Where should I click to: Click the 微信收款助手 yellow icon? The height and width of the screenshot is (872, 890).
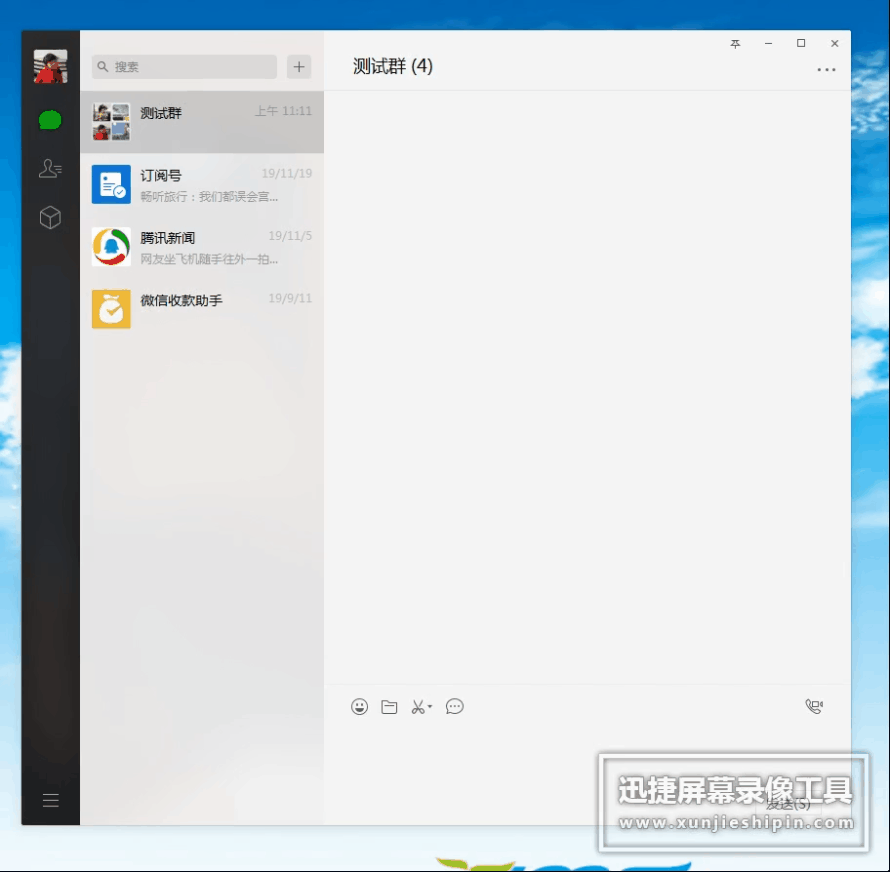(x=111, y=309)
